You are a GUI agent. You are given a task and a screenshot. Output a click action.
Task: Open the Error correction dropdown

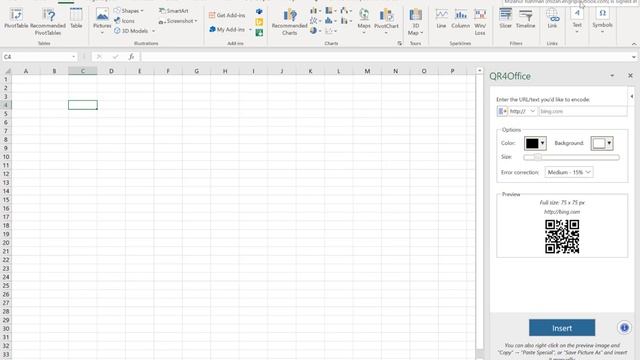click(x=568, y=172)
